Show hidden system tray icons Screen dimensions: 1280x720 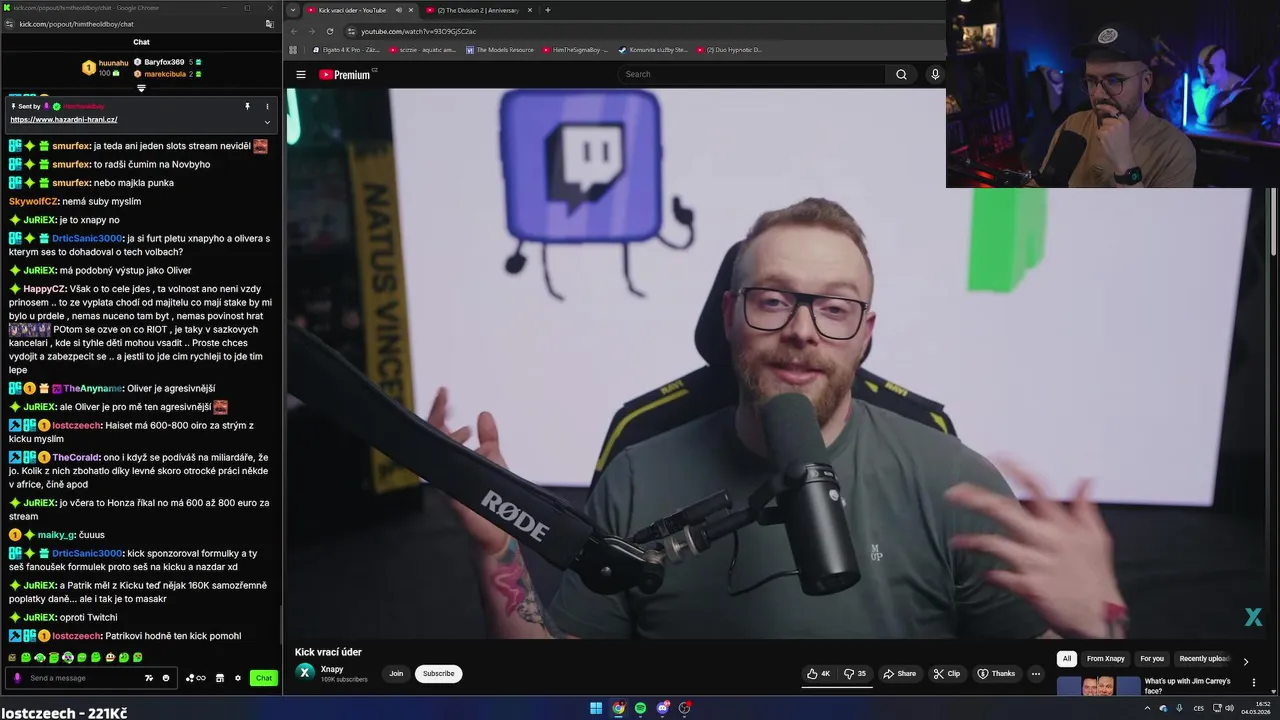(x=1147, y=708)
